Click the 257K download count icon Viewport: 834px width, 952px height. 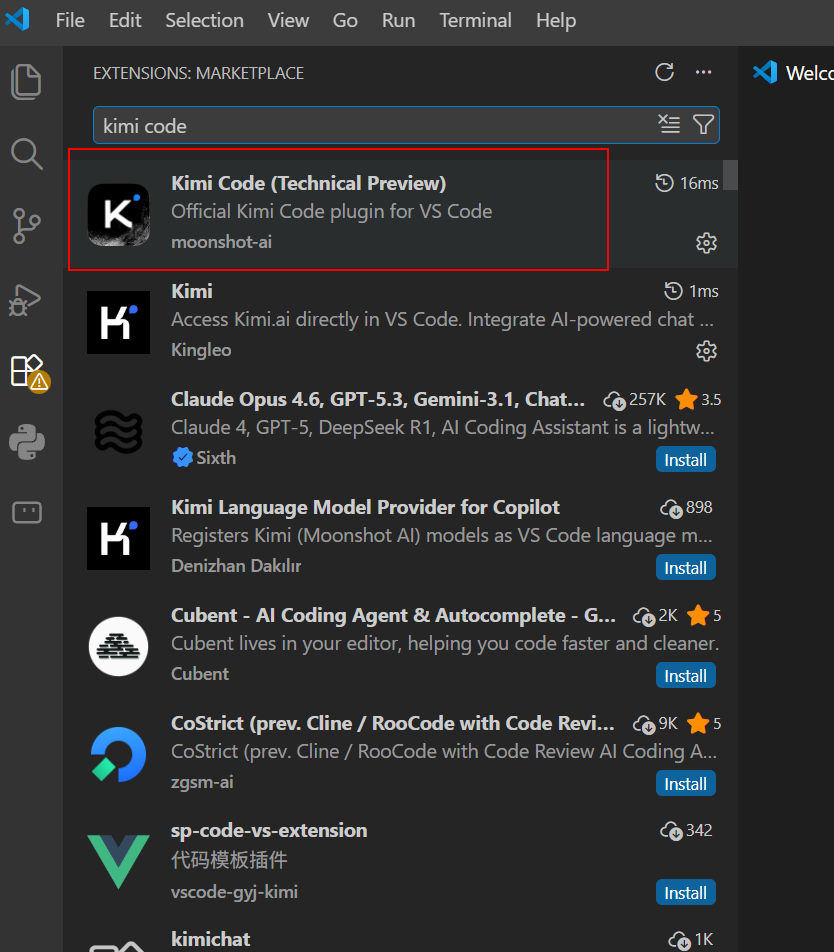(x=614, y=400)
